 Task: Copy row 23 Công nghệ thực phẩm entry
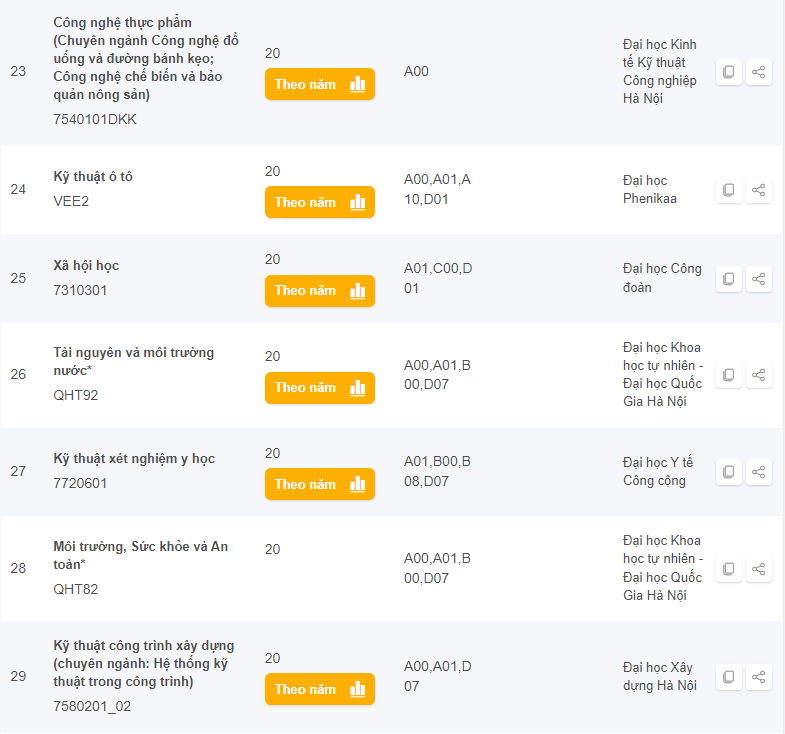pos(728,72)
